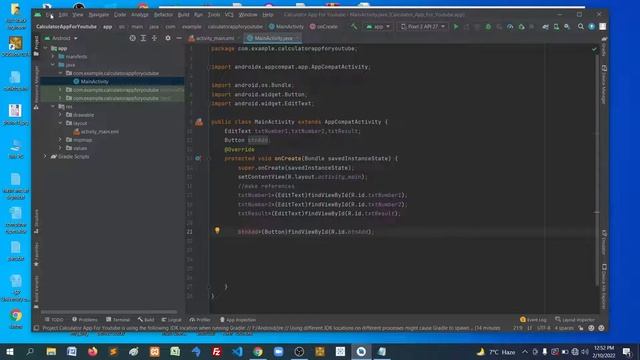Open the Android project view dropdown

click(x=61, y=38)
